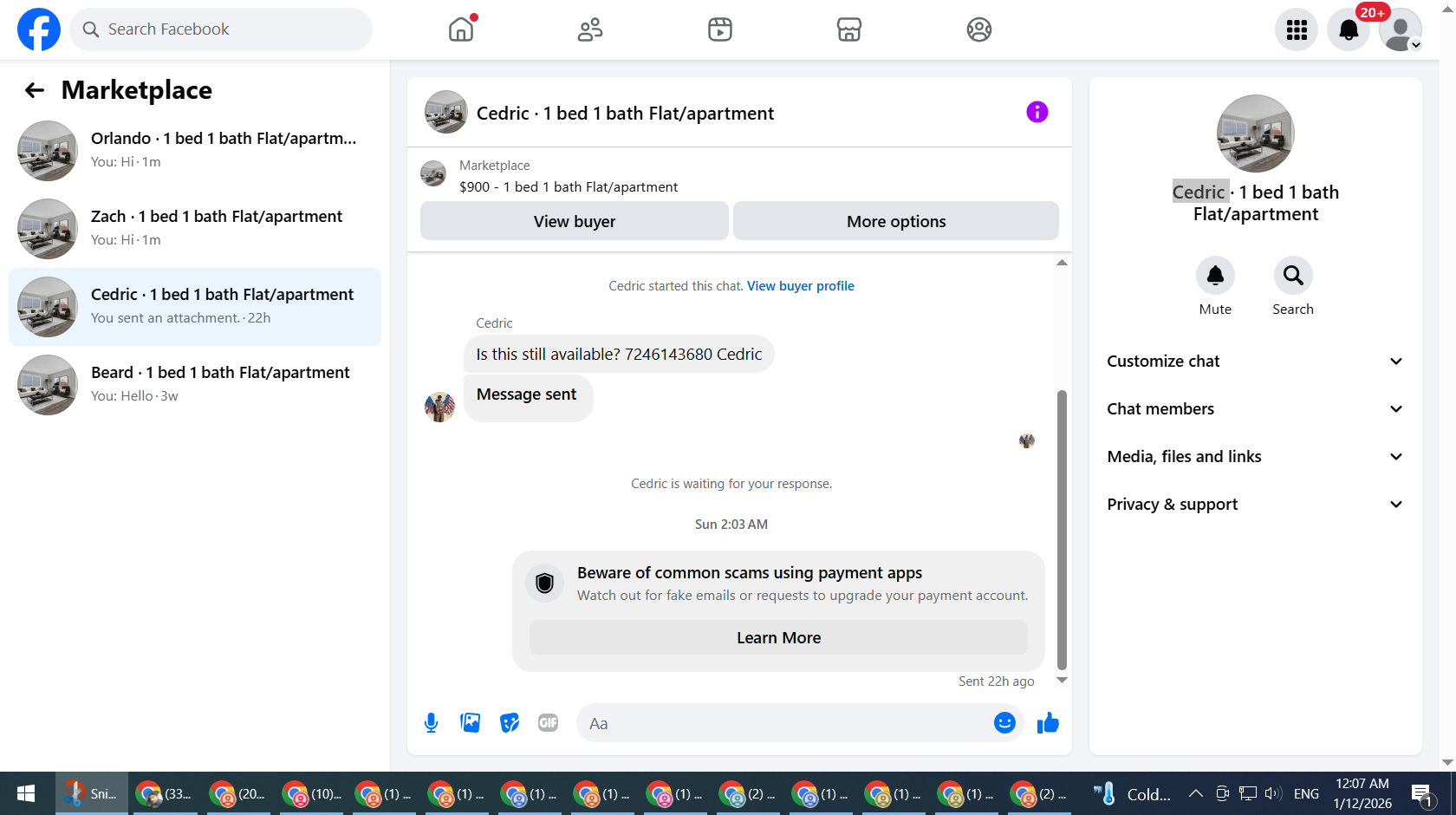Open the Zach conversation

point(195,229)
